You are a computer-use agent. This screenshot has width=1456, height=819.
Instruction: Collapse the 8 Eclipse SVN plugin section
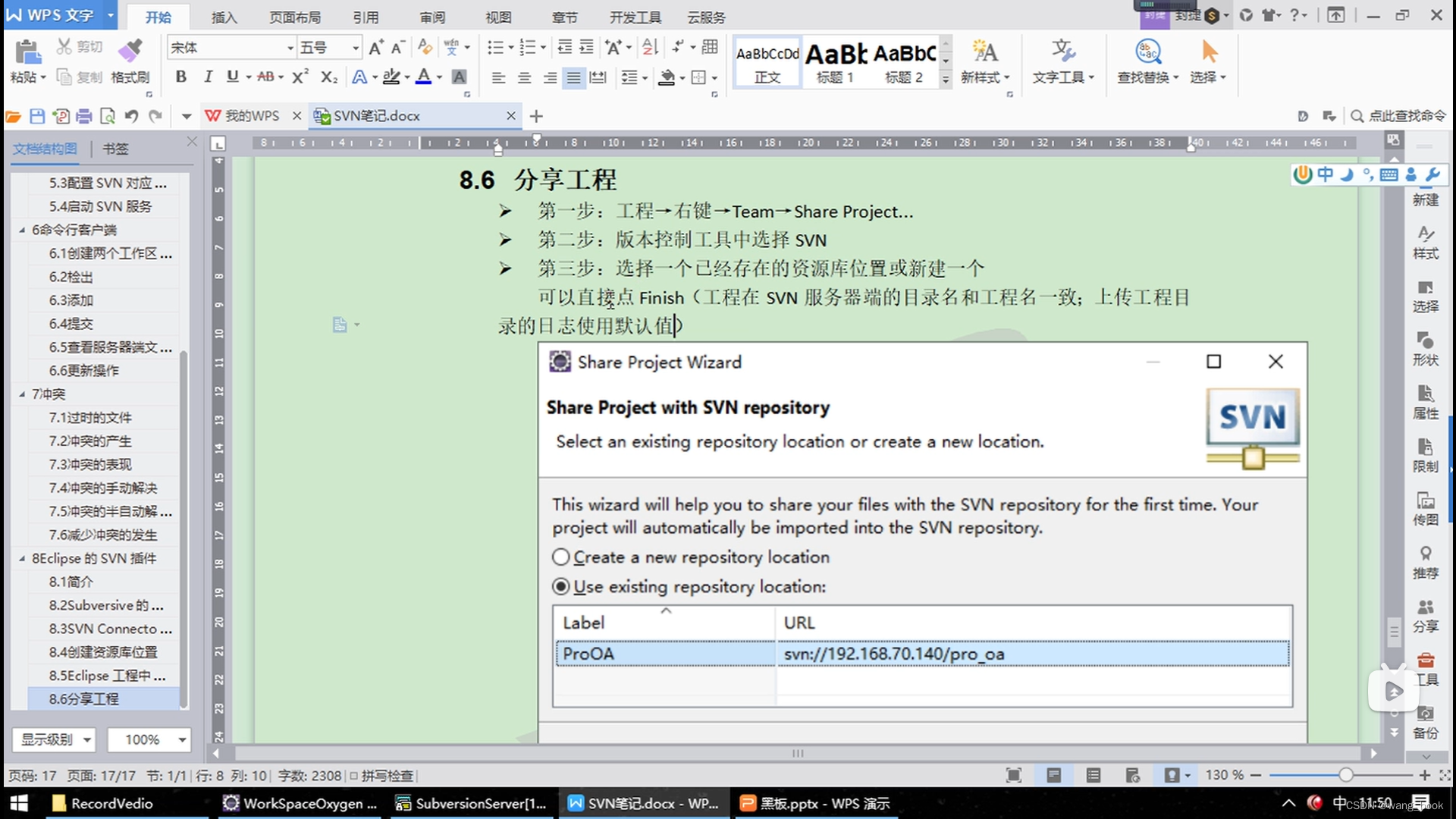[x=22, y=558]
